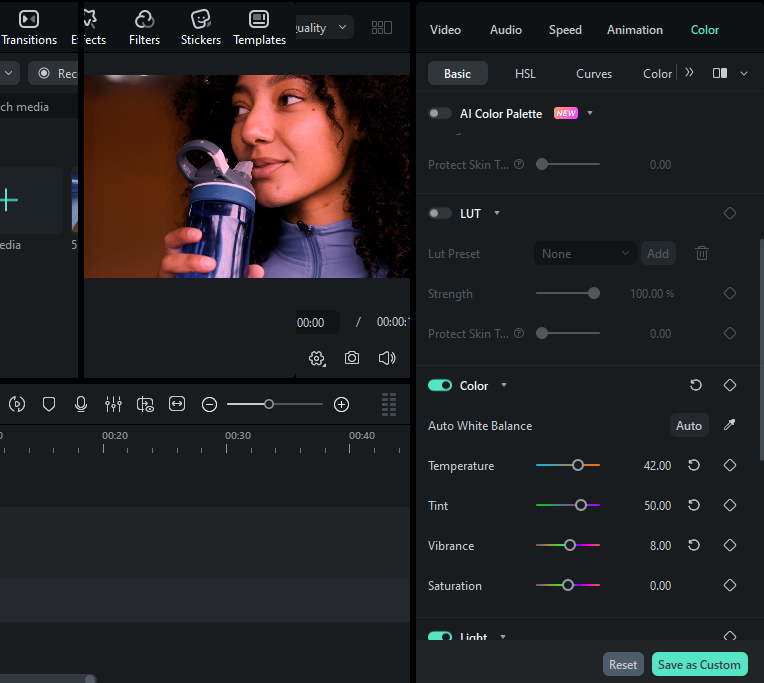
Task: Click the import media plus icon
Action: click(8, 200)
